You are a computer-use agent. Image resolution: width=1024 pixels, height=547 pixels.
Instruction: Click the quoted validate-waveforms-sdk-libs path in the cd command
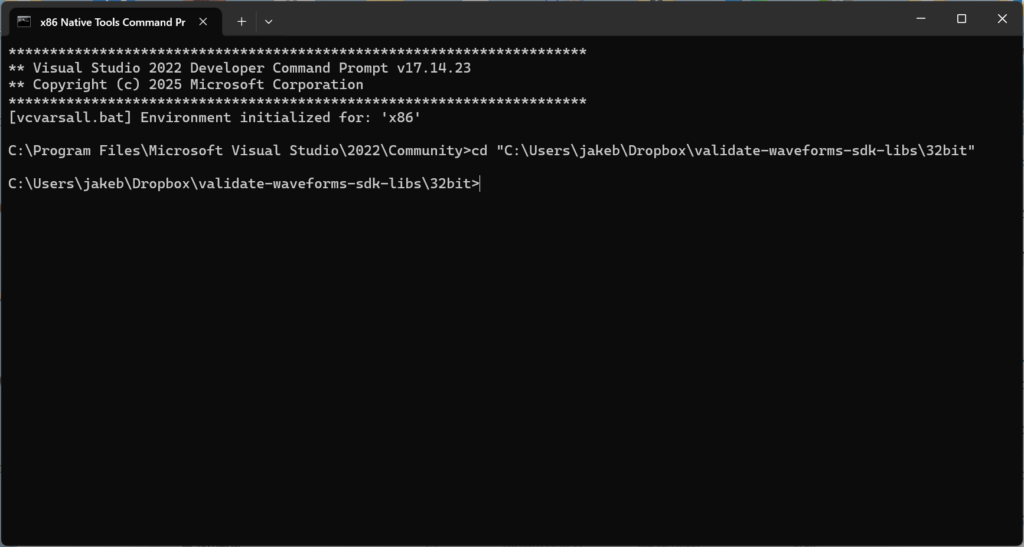(735, 150)
